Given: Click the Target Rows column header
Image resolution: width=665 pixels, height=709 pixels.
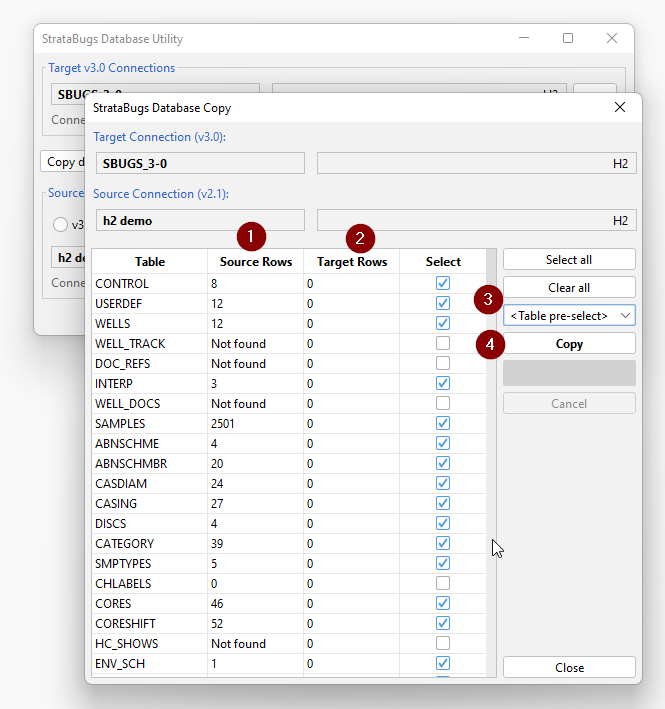Looking at the screenshot, I should click(x=352, y=261).
